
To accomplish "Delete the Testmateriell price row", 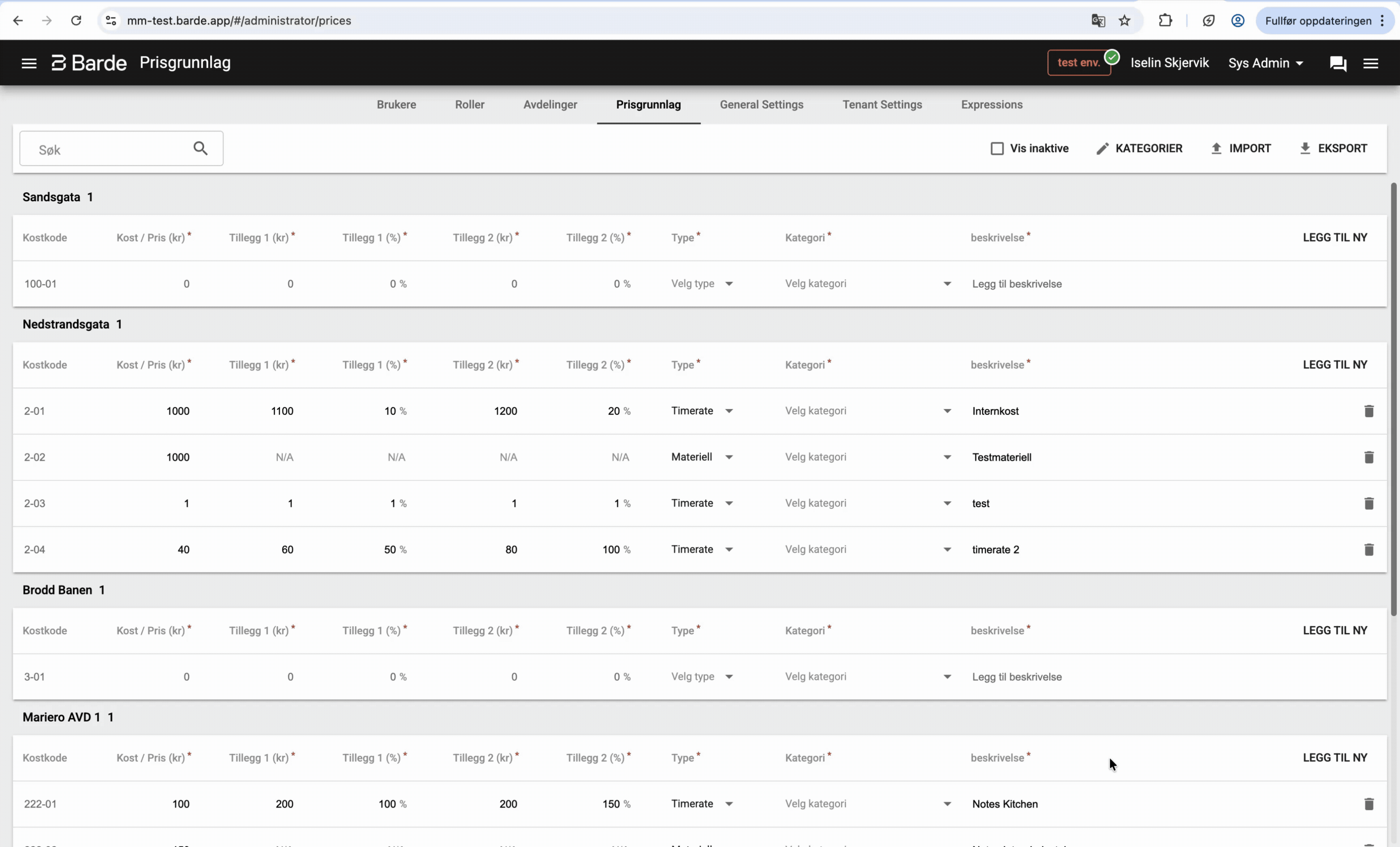I will pos(1368,457).
